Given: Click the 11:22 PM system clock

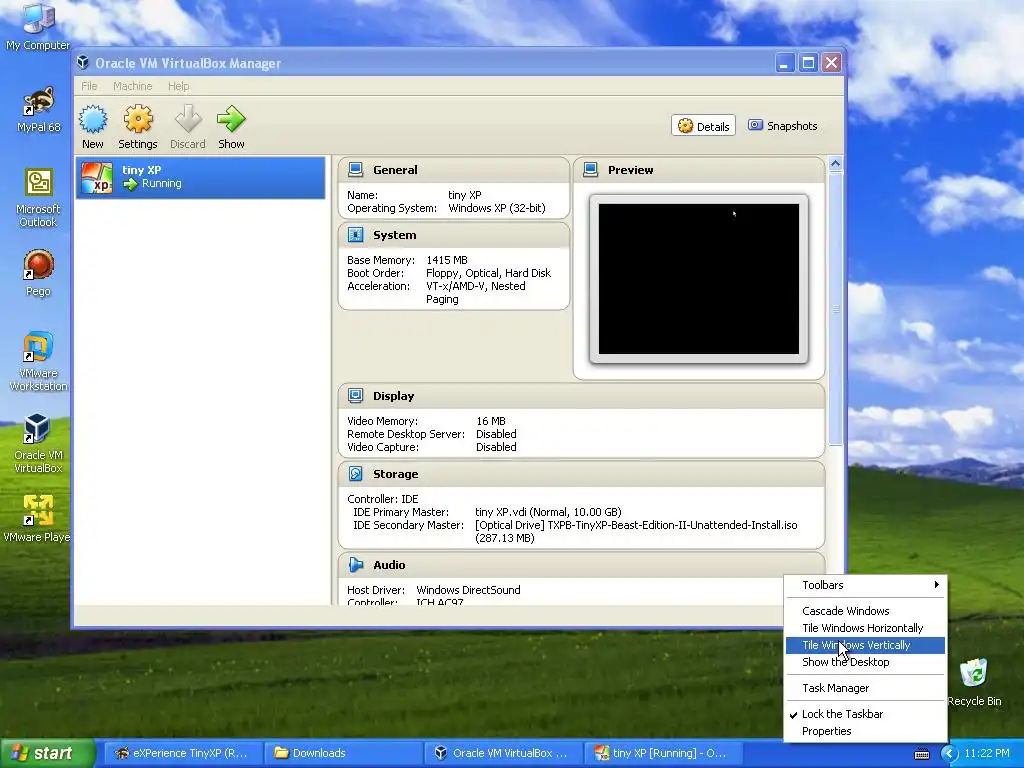Looking at the screenshot, I should [987, 753].
